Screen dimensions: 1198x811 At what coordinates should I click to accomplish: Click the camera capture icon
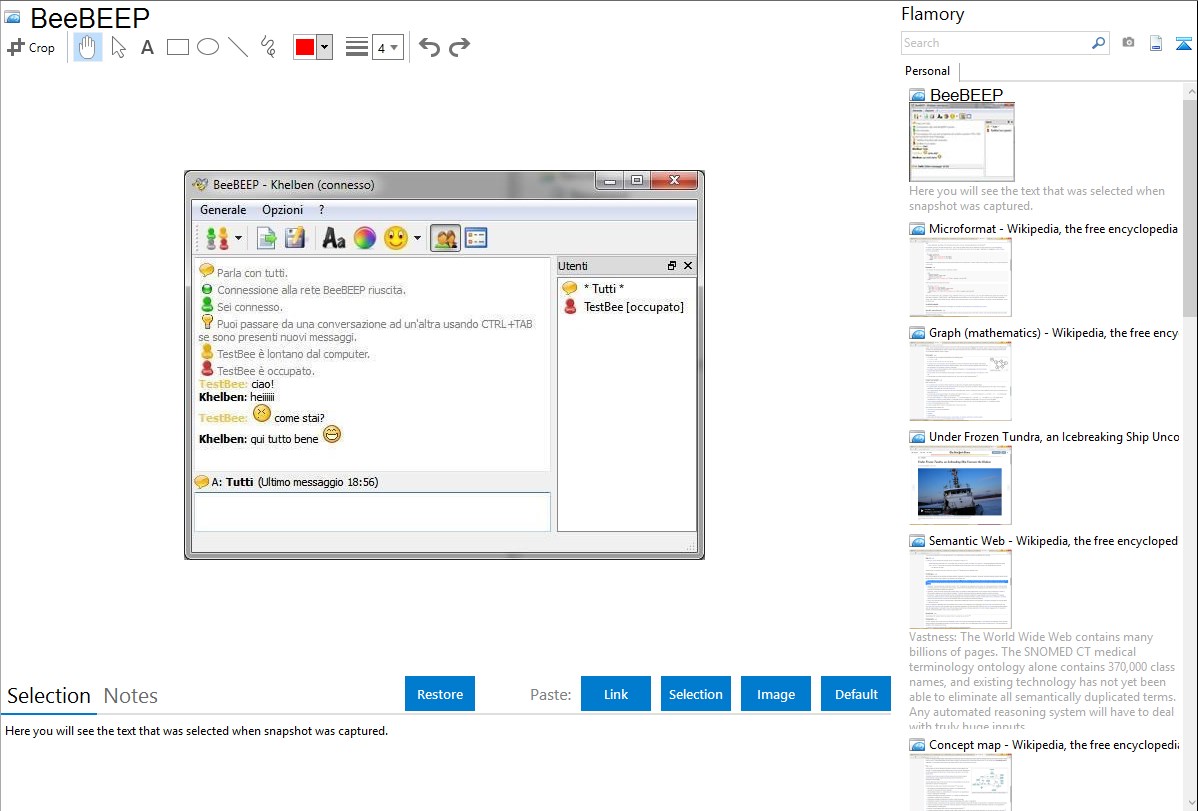tap(1128, 43)
